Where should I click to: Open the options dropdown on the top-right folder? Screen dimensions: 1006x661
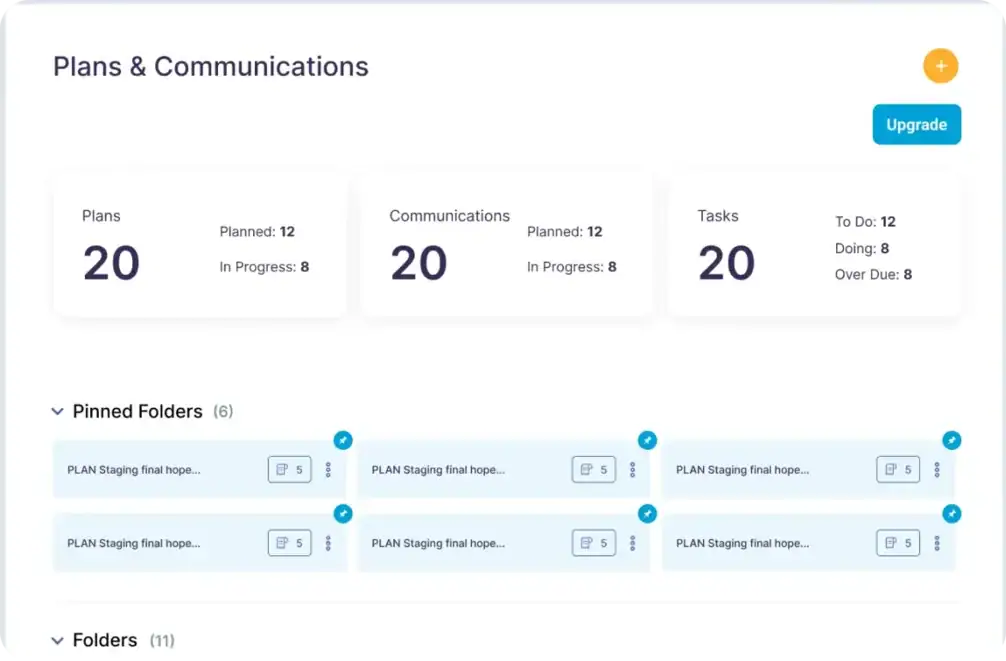[937, 469]
